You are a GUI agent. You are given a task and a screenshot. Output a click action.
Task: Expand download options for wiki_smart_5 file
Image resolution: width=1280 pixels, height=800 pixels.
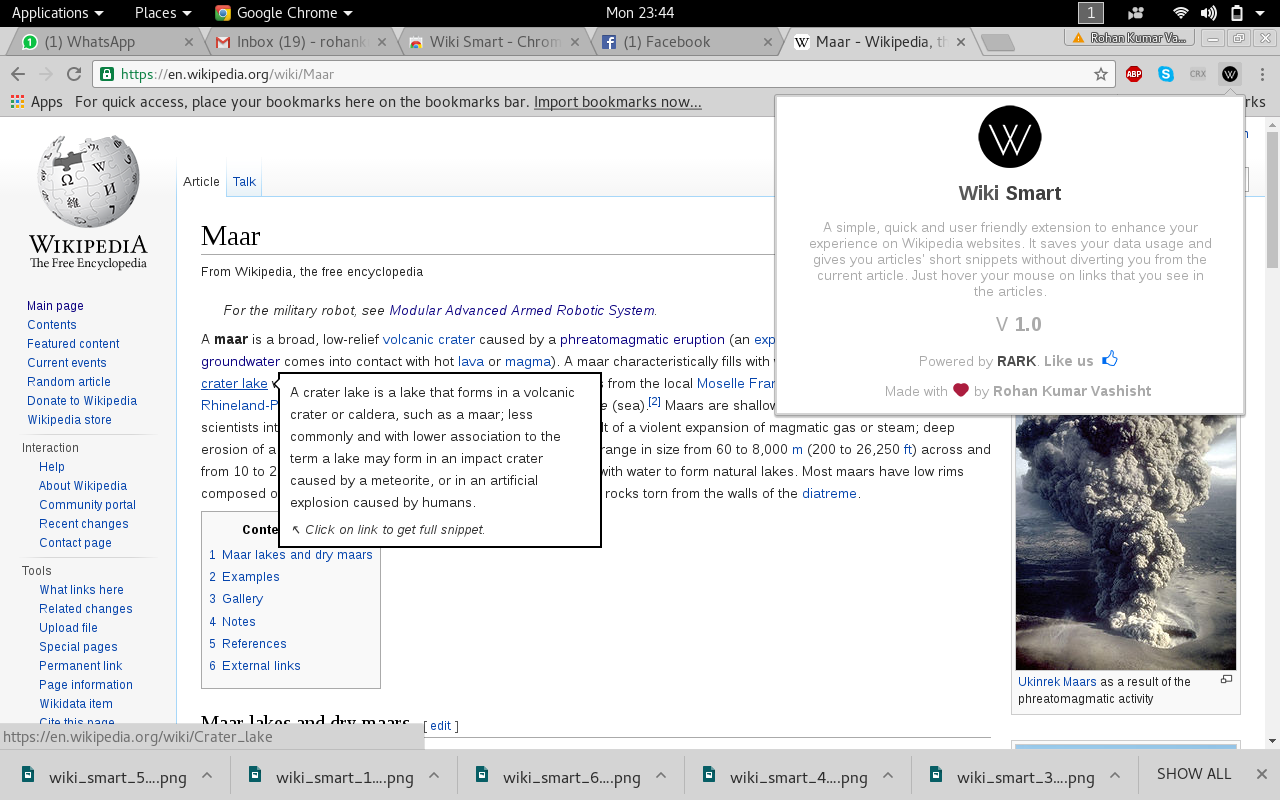[206, 774]
